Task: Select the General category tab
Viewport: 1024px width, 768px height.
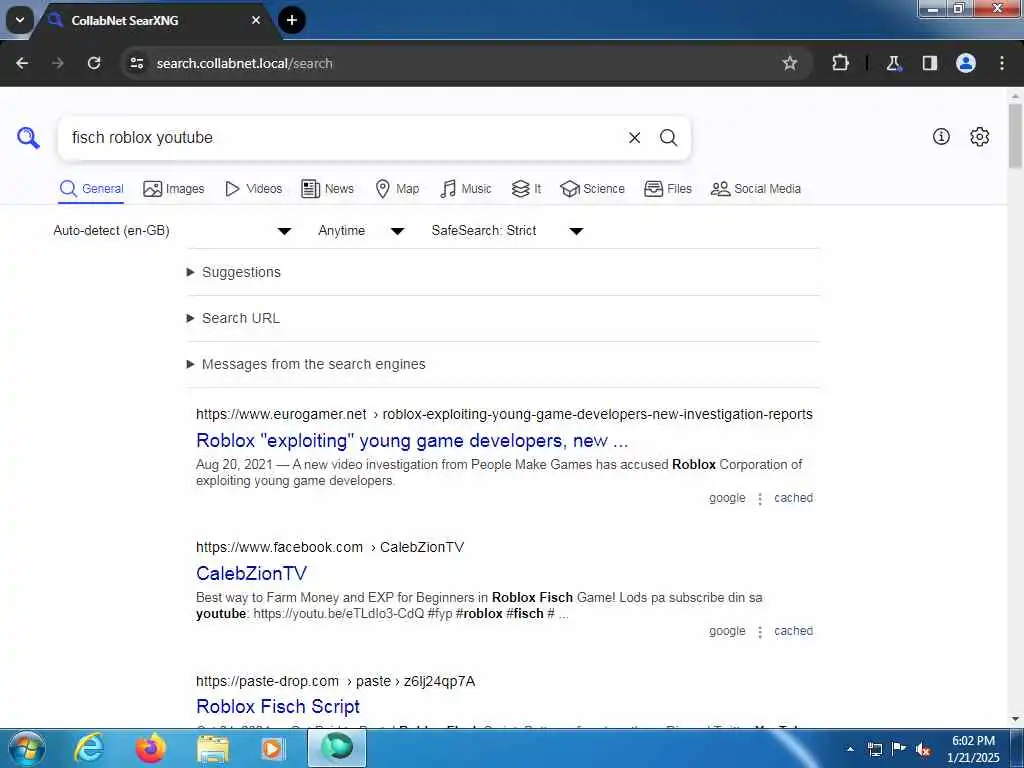Action: tap(91, 189)
